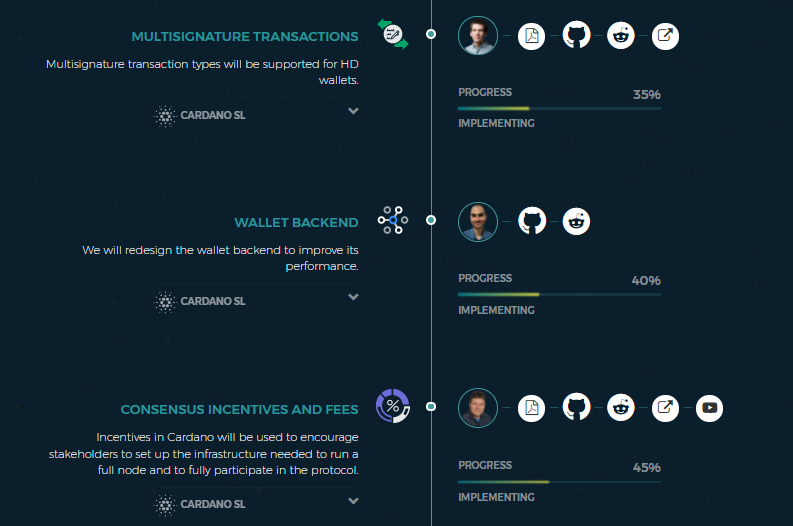793x526 pixels.
Task: Click the Multisignature Transactions timeline dot
Action: click(431, 34)
